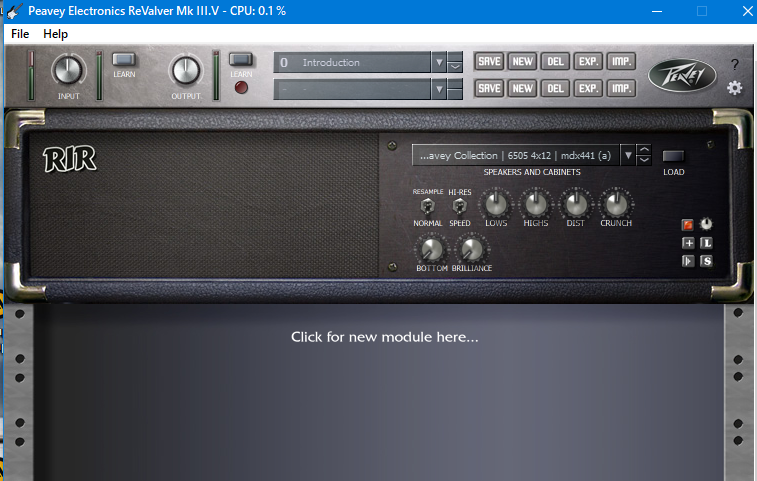Click the BOTTOM knob
This screenshot has width=757, height=481.
coord(432,249)
